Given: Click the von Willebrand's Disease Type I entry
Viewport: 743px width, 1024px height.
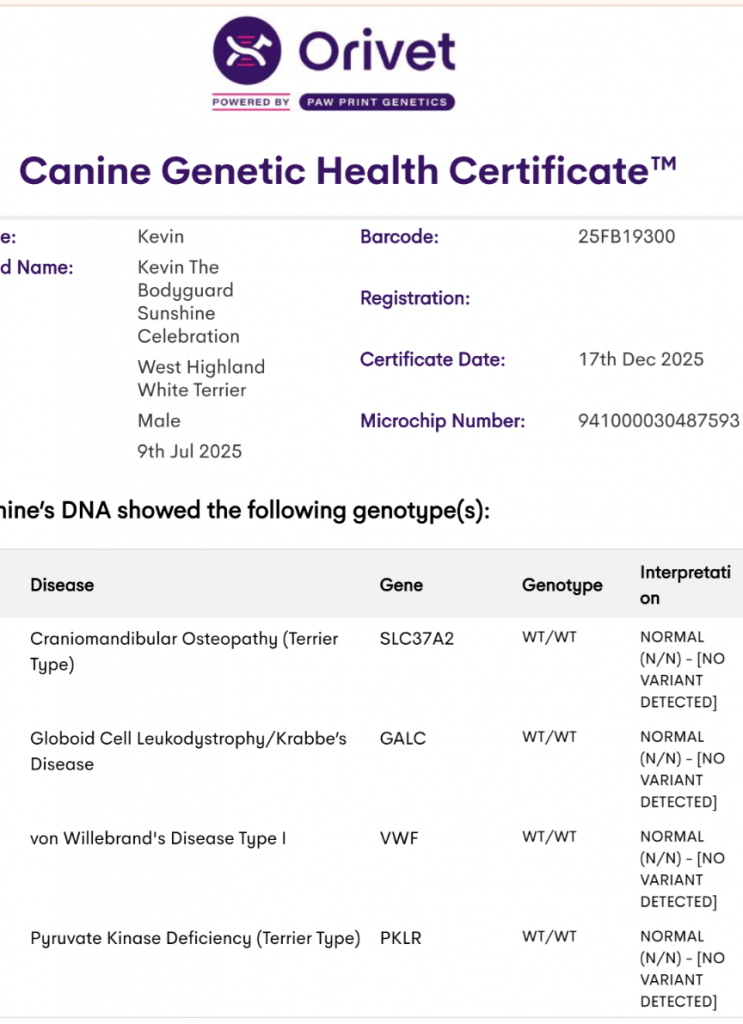Looking at the screenshot, I should (x=158, y=838).
